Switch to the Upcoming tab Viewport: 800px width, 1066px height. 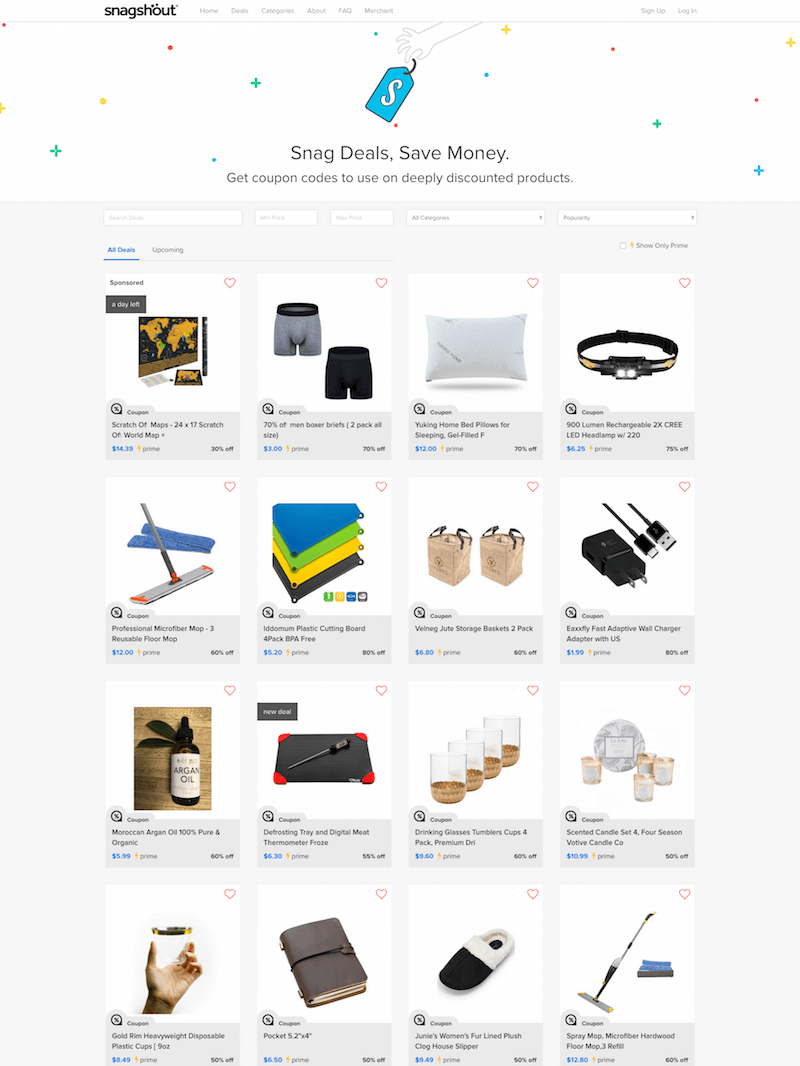[168, 250]
